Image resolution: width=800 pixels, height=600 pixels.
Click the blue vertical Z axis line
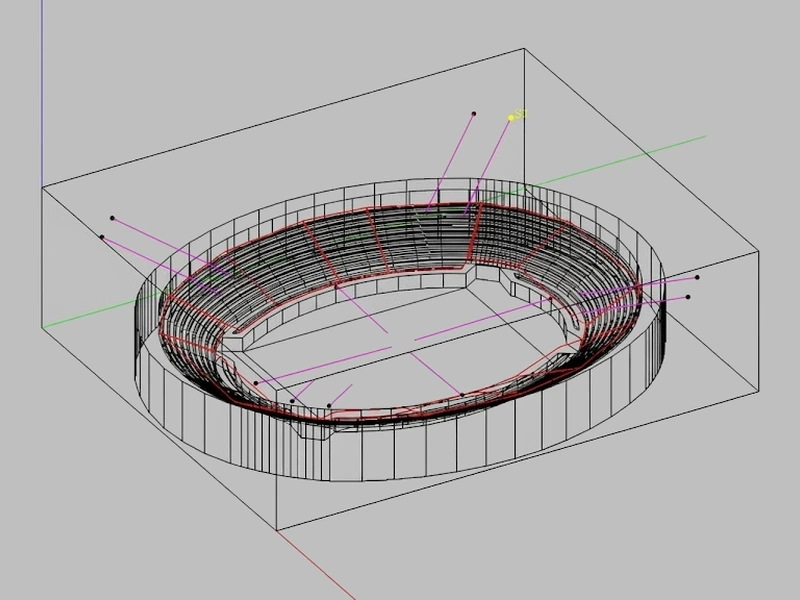42,92
